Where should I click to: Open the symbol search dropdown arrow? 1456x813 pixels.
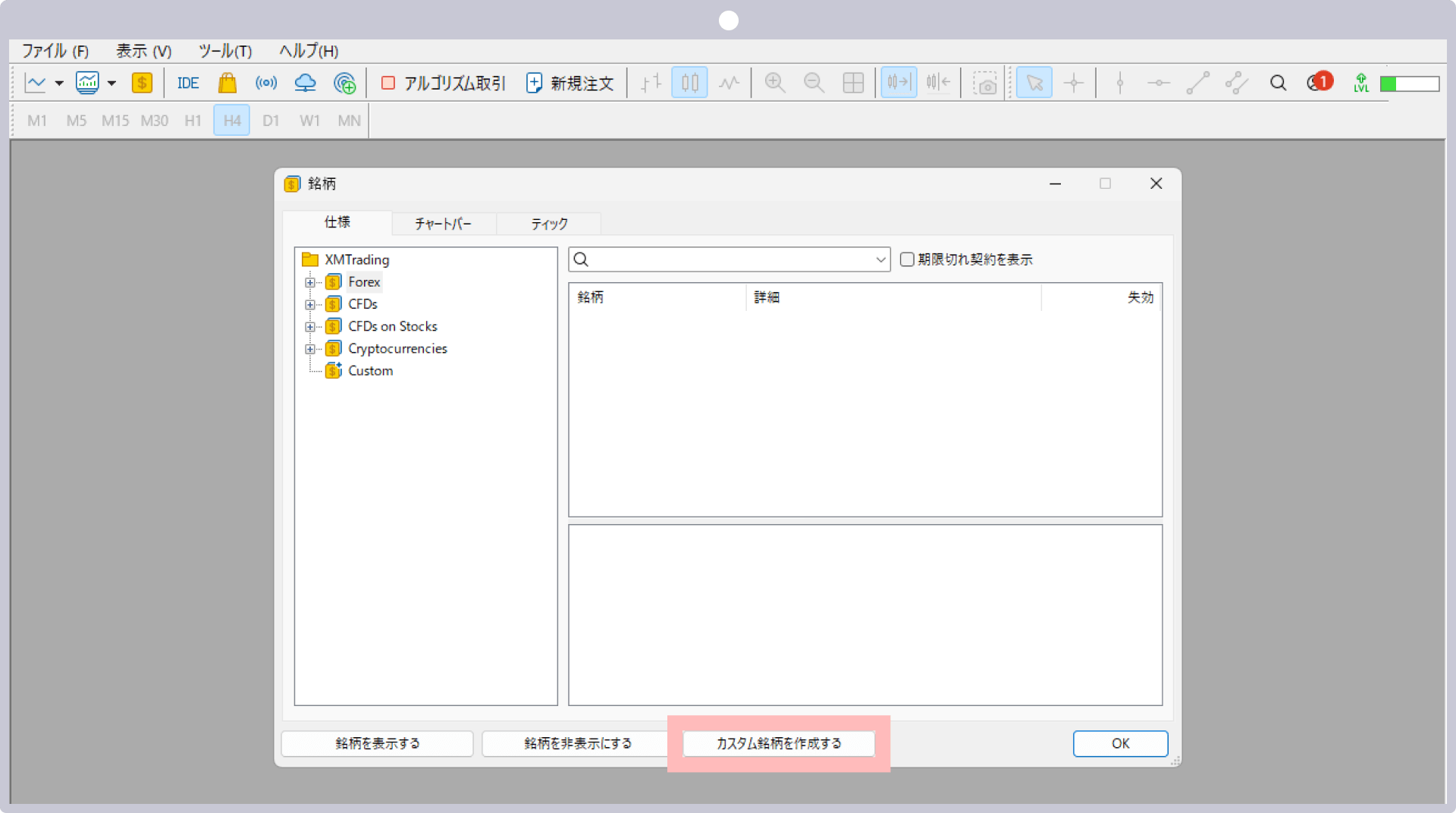(880, 259)
